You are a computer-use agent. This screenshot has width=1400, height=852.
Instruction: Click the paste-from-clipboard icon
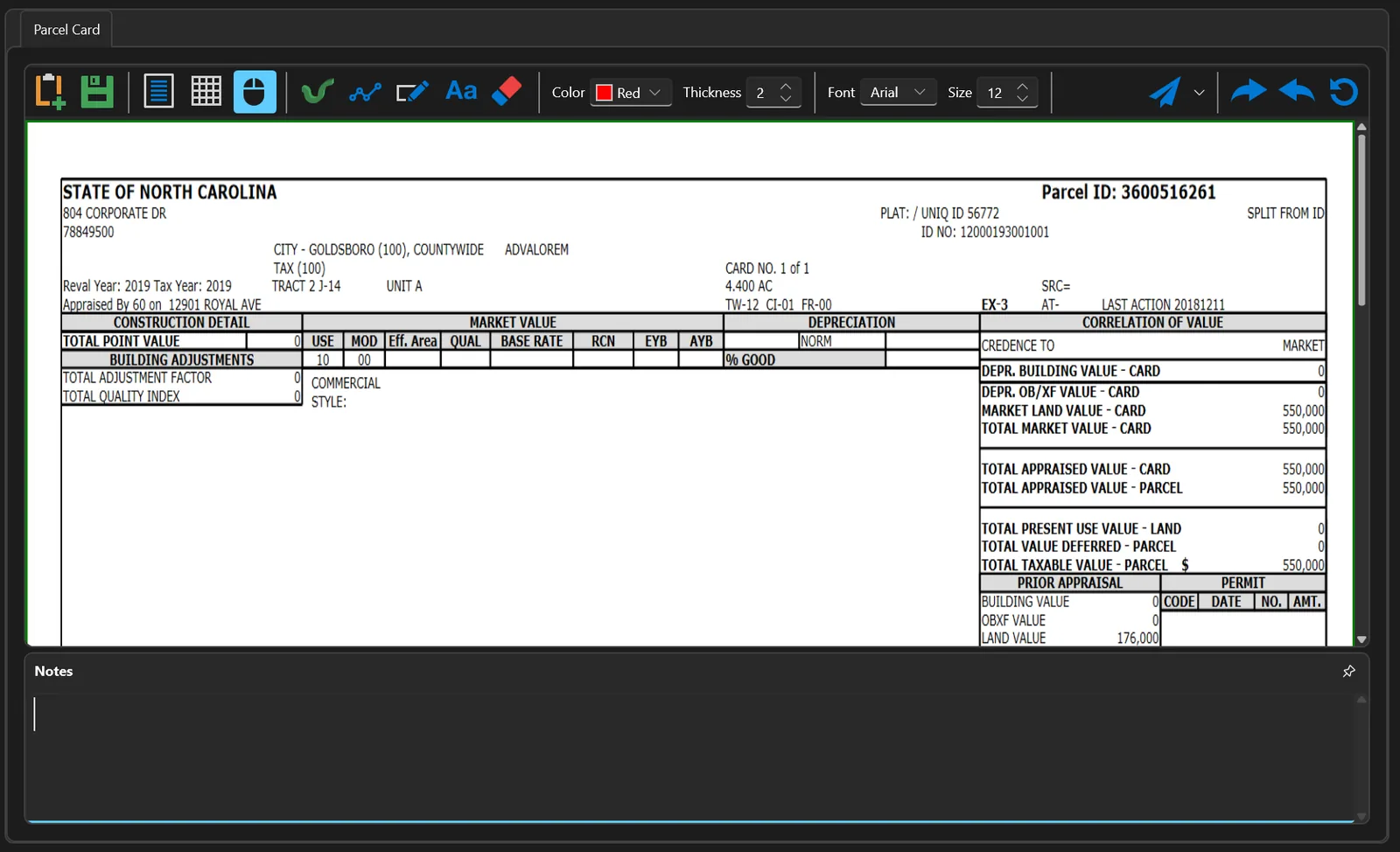click(x=50, y=92)
